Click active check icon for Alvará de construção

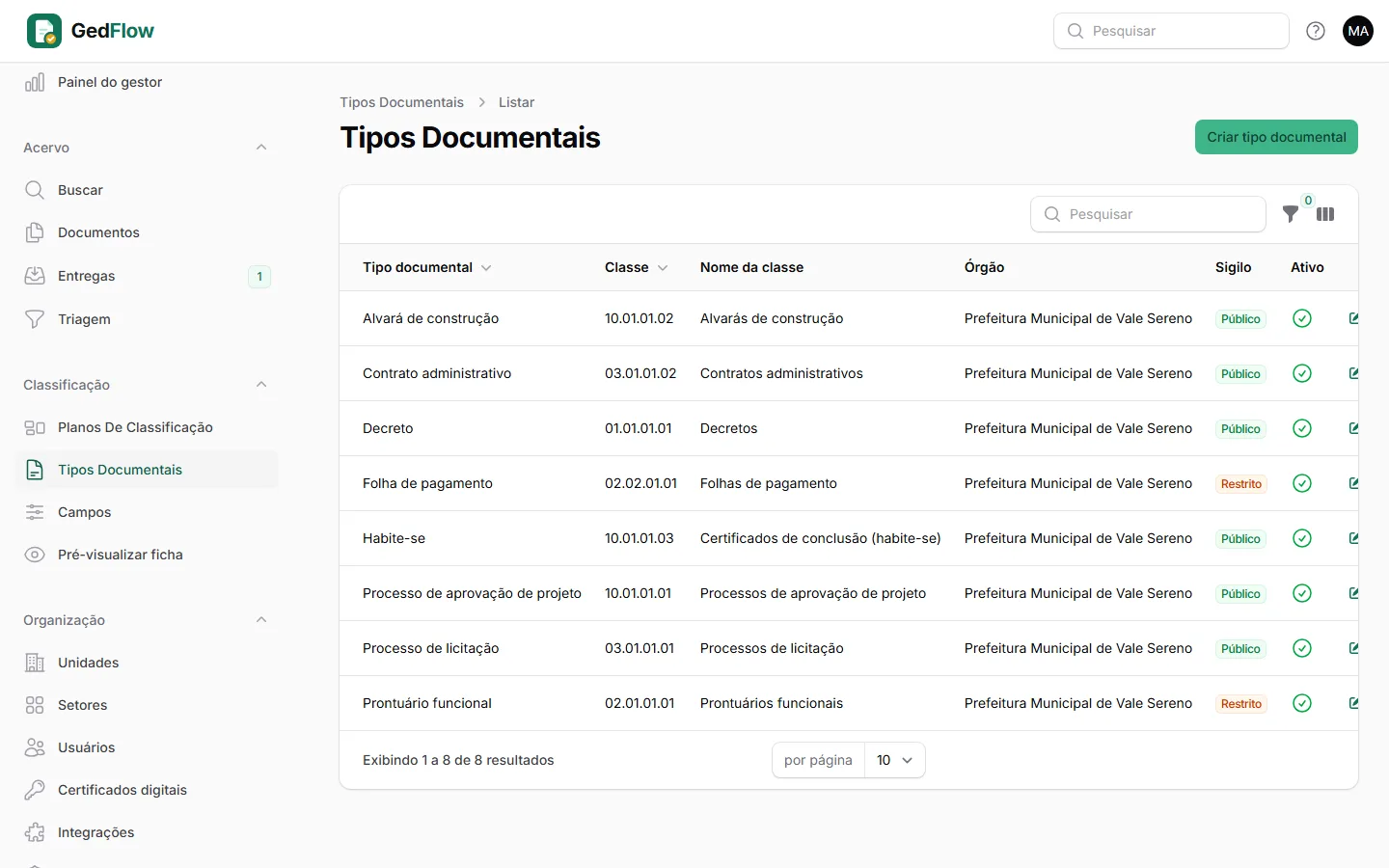[x=1302, y=318]
